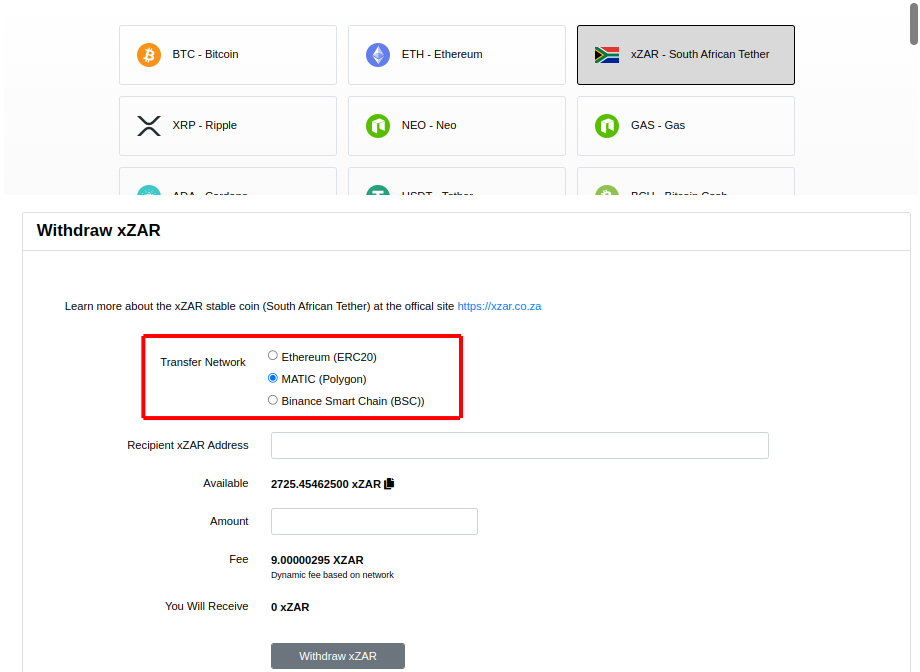Choose the GAS - Gas card
The width and height of the screenshot is (920, 672).
pyautogui.click(x=686, y=126)
